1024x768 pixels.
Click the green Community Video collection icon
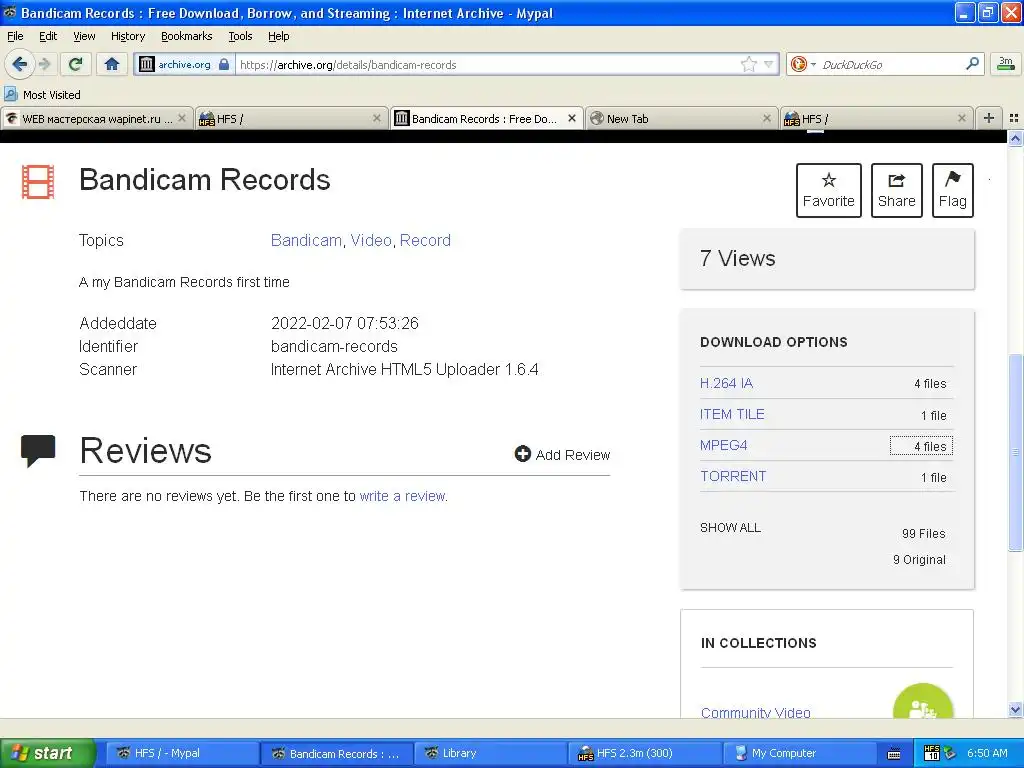coord(923,701)
